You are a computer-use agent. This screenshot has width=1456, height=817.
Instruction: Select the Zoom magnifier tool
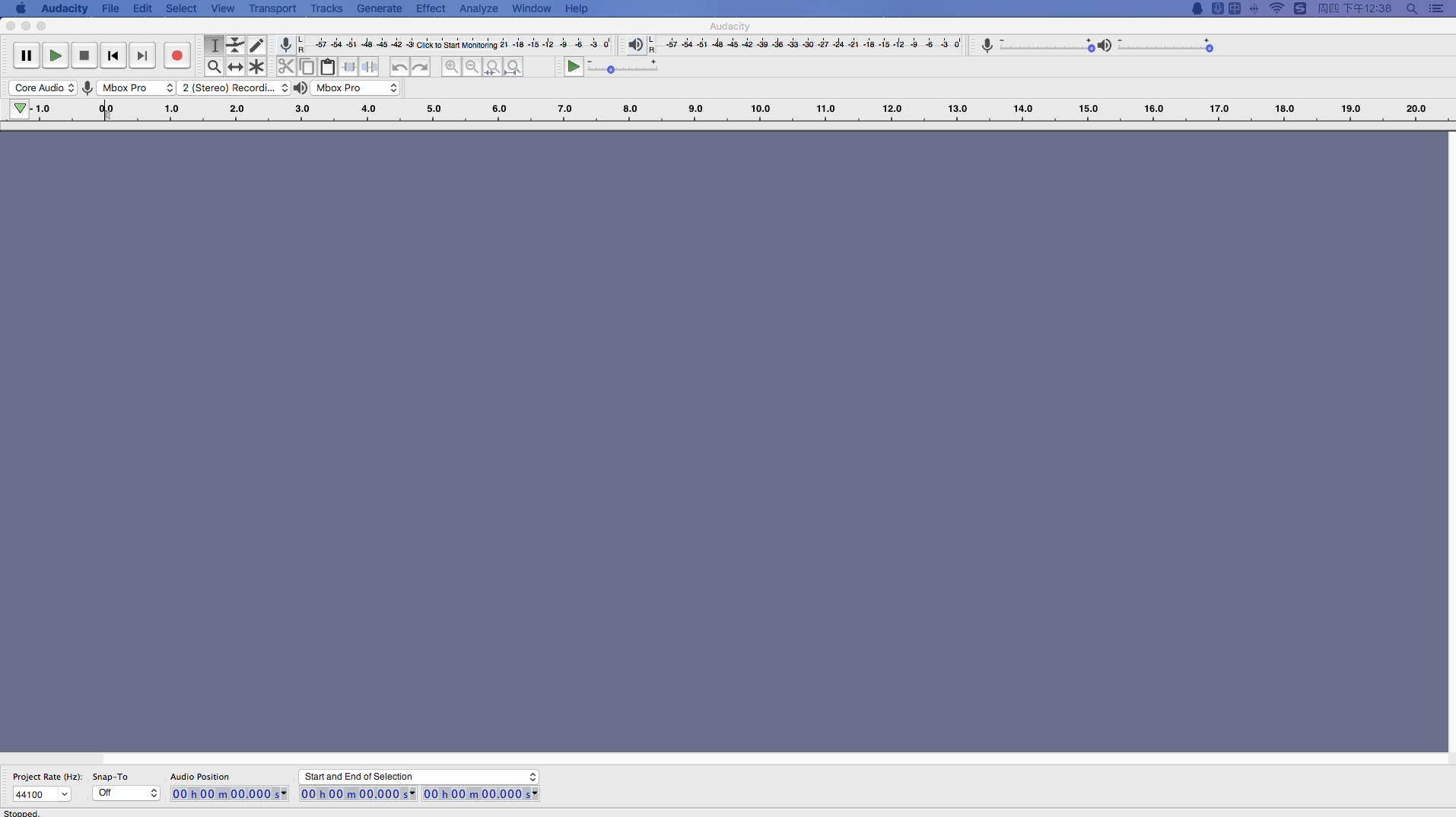[215, 67]
